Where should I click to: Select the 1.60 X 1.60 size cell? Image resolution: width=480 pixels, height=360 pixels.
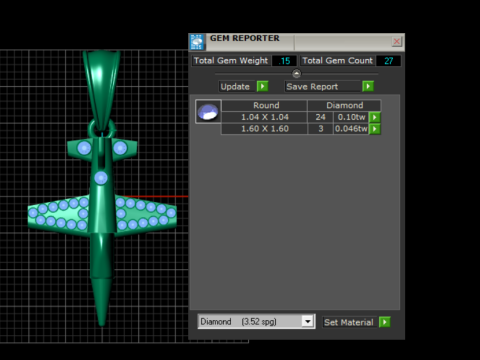[265, 129]
